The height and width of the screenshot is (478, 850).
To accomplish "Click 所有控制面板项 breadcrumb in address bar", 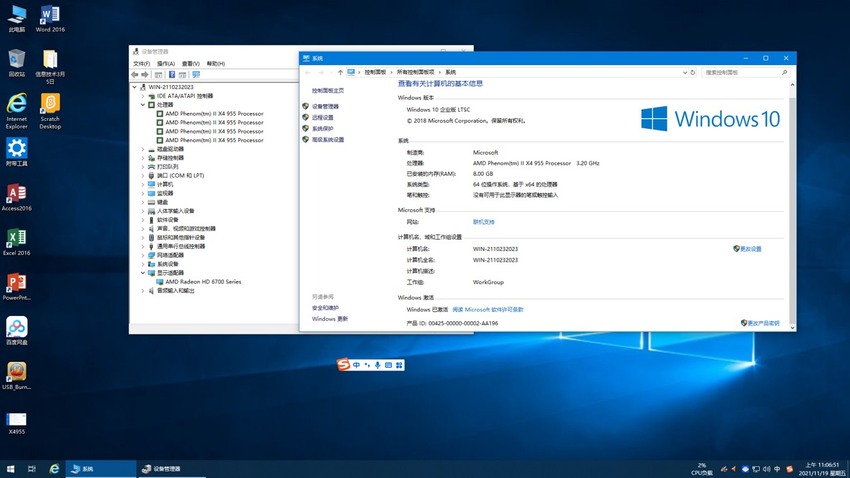I will pyautogui.click(x=415, y=72).
